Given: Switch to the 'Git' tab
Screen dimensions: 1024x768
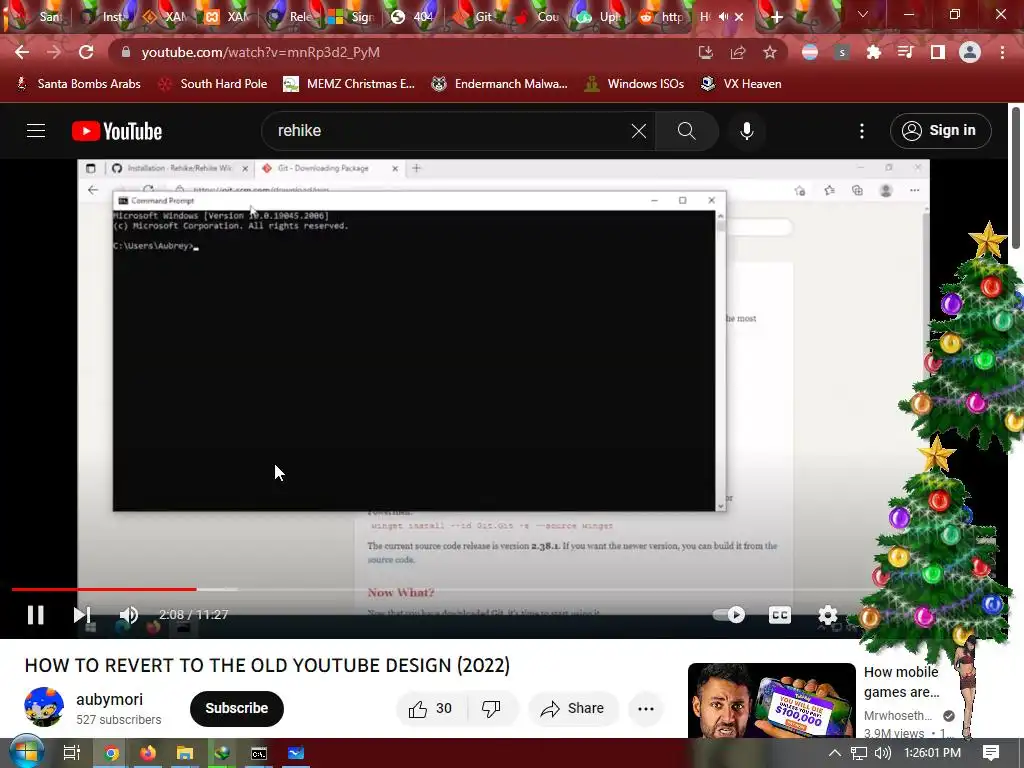Looking at the screenshot, I should [477, 17].
